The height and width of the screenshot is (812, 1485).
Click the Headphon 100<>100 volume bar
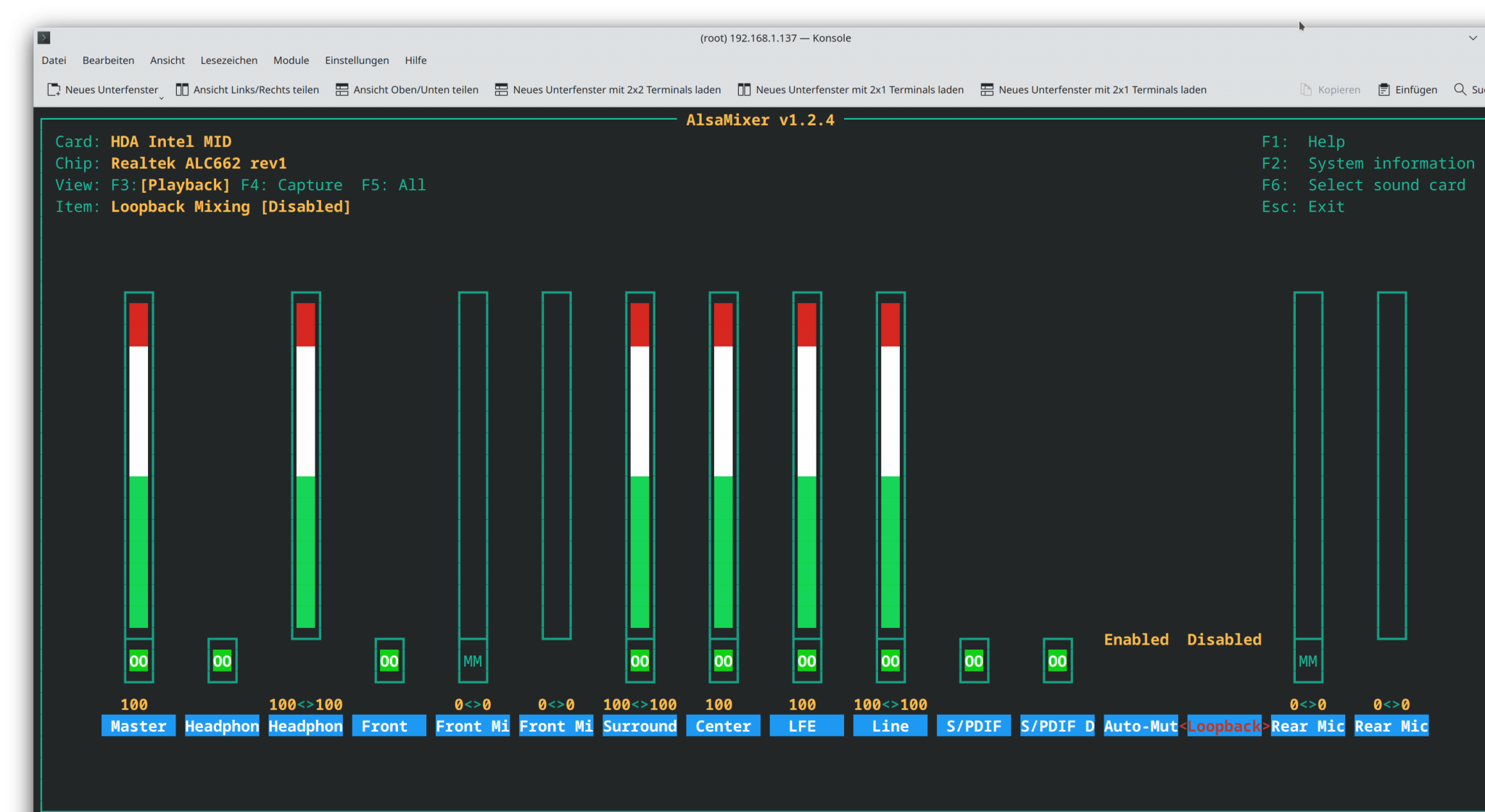[306, 465]
